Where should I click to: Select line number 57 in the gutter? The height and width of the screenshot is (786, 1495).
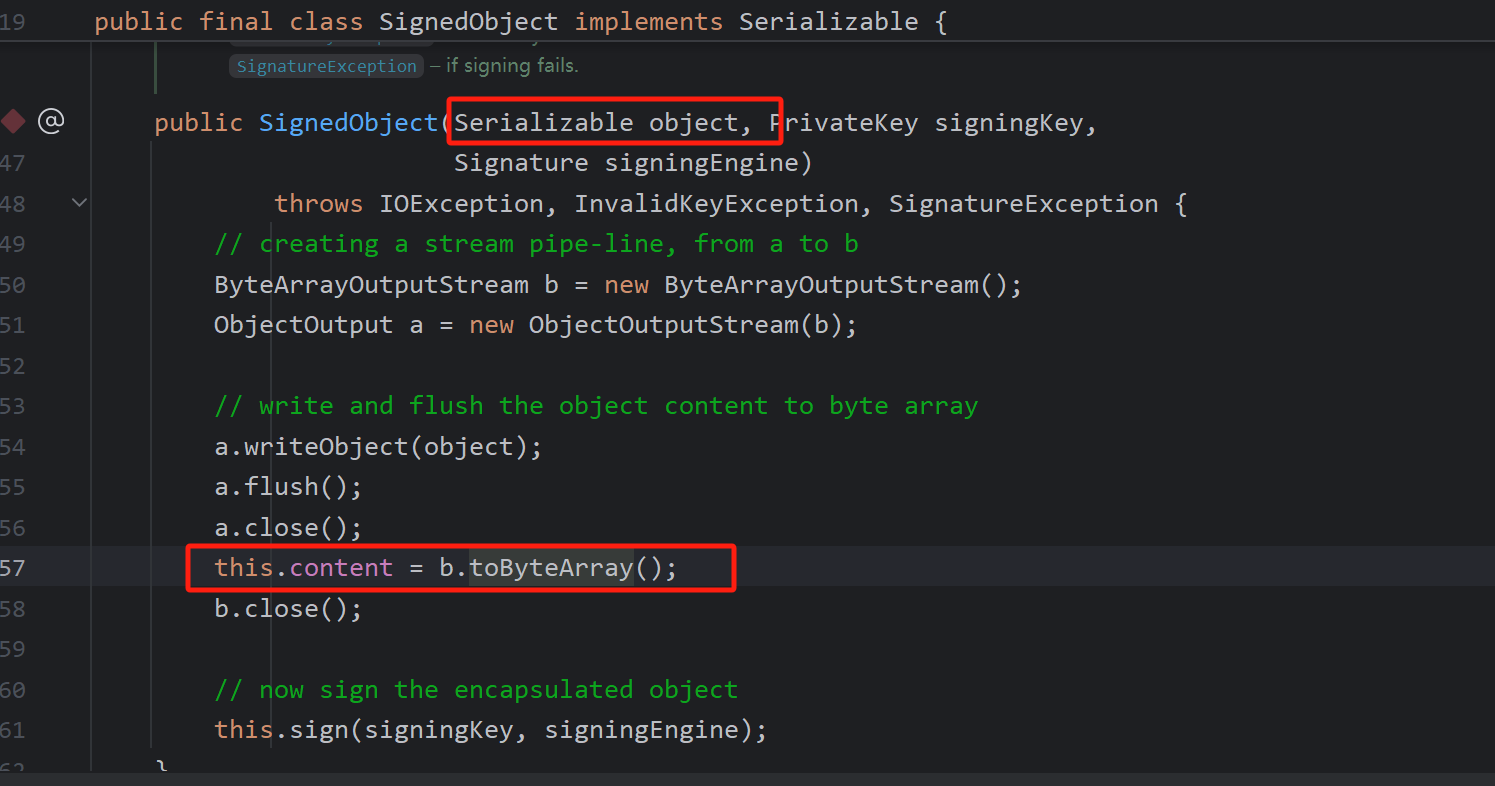13,568
